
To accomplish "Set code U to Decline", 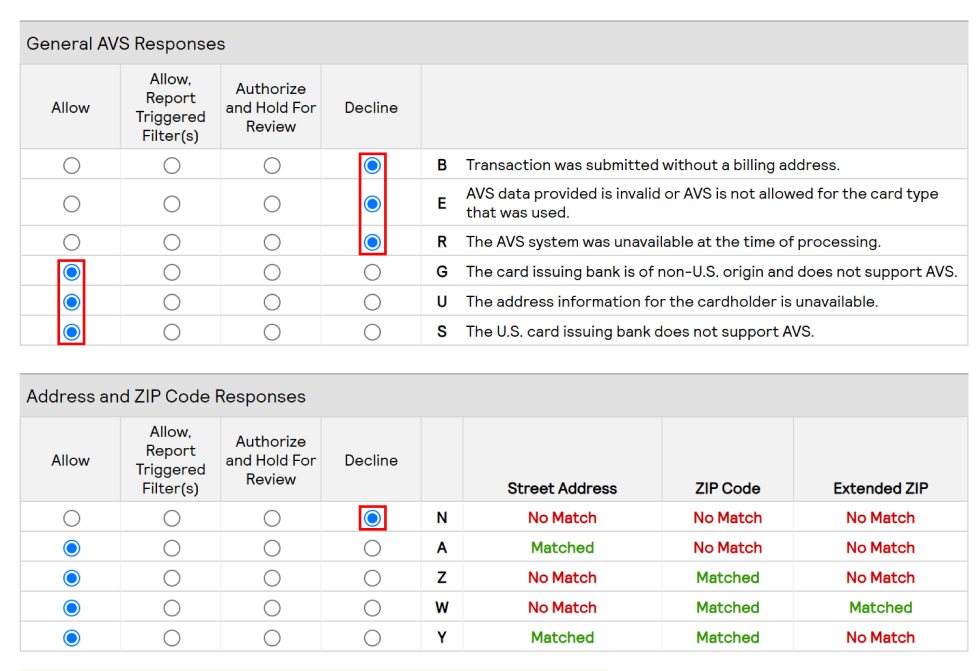I will tap(372, 302).
